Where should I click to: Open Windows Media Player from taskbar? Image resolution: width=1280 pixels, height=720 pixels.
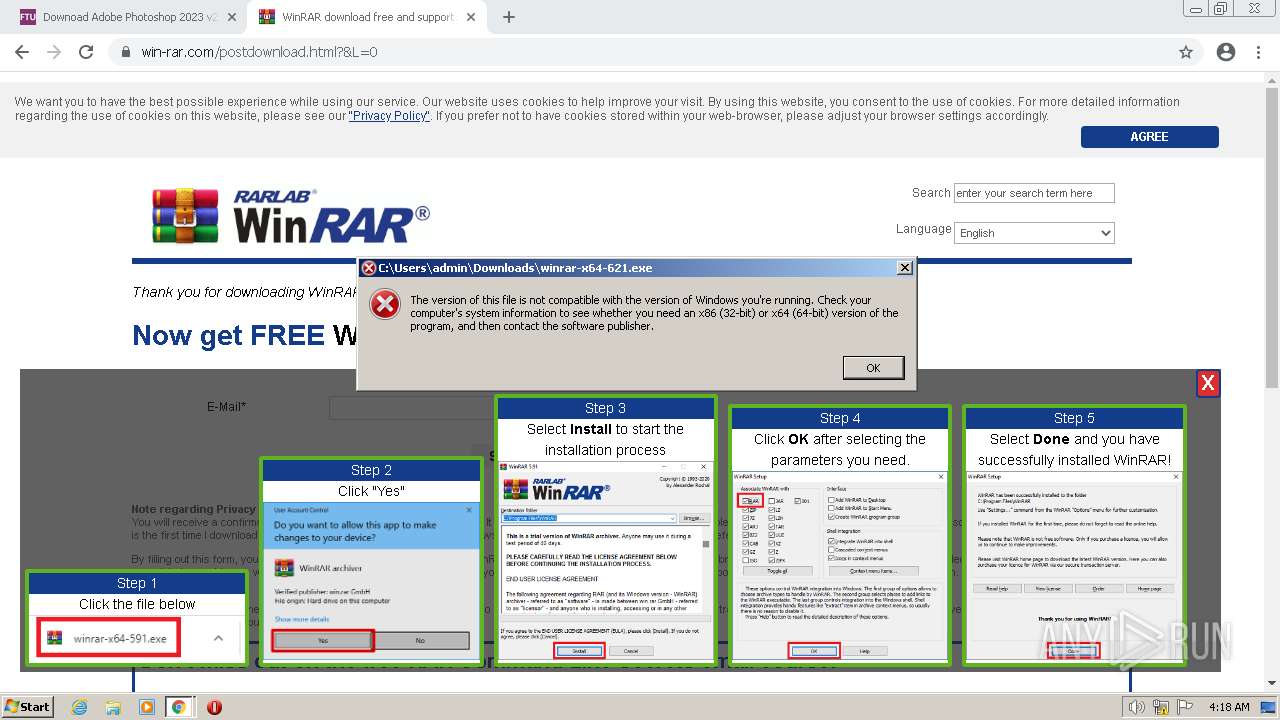tap(146, 707)
